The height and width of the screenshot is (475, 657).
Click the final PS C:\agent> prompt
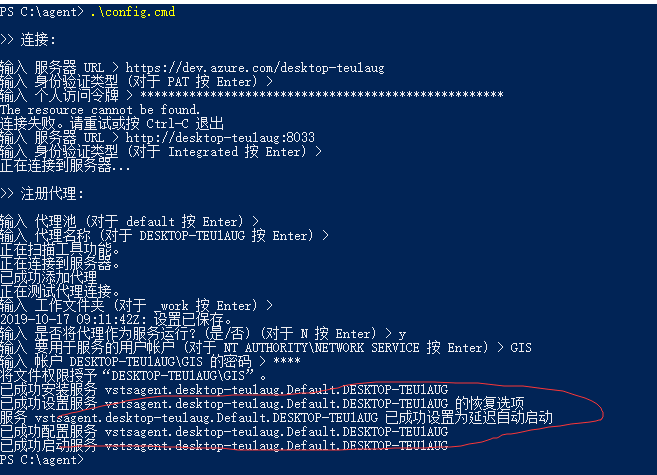coord(42,459)
